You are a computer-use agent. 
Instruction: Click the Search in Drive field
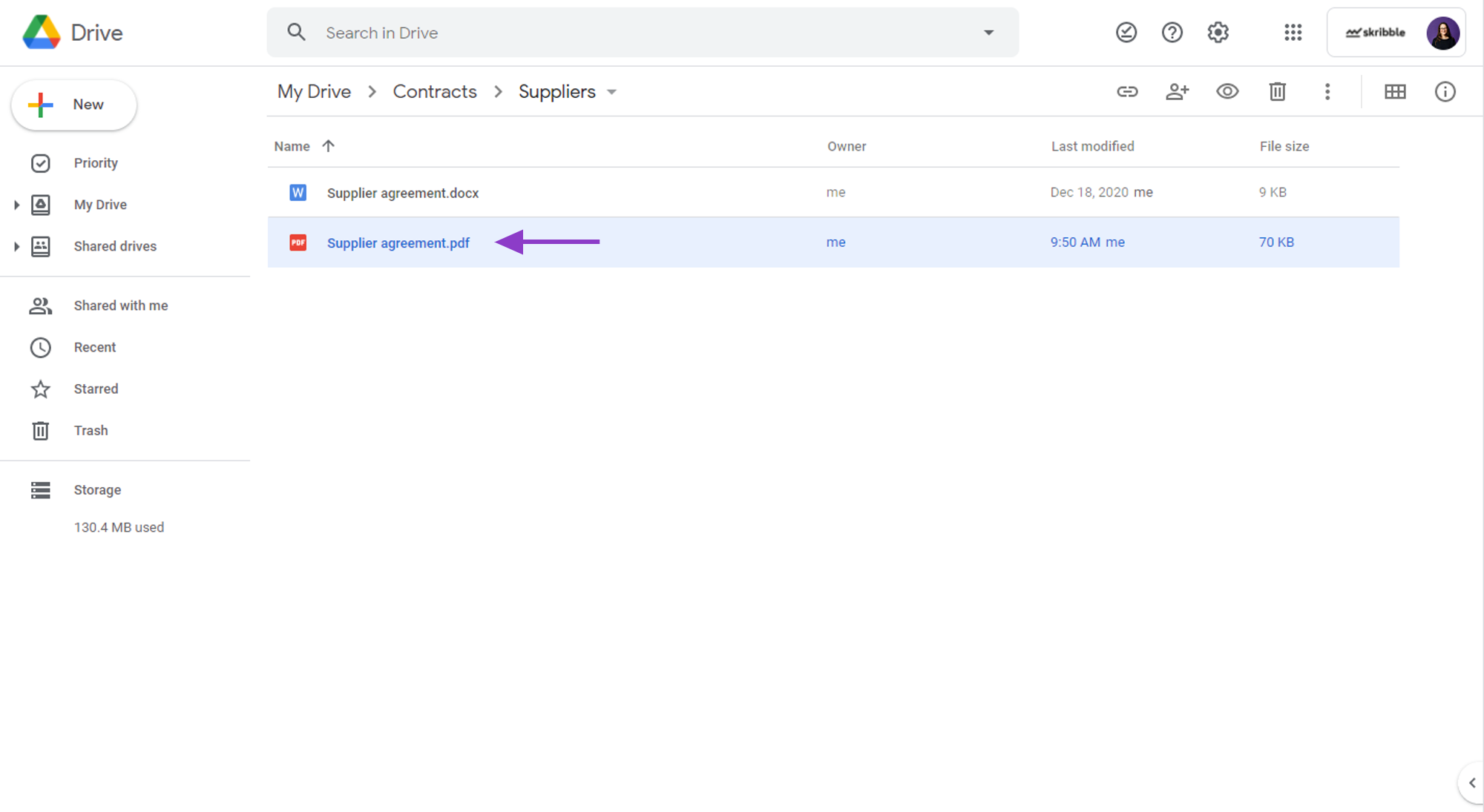pyautogui.click(x=641, y=33)
